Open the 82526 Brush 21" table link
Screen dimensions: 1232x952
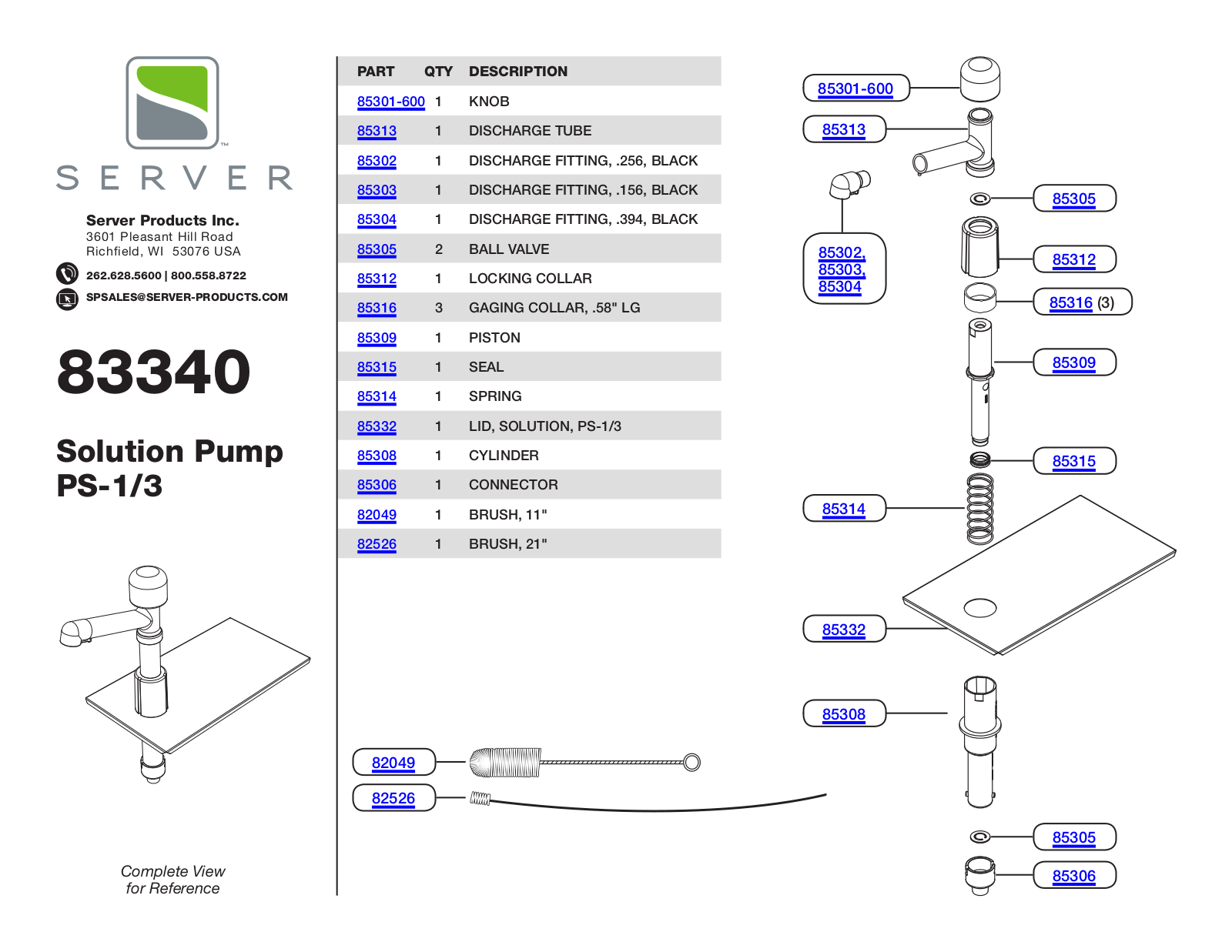[377, 544]
